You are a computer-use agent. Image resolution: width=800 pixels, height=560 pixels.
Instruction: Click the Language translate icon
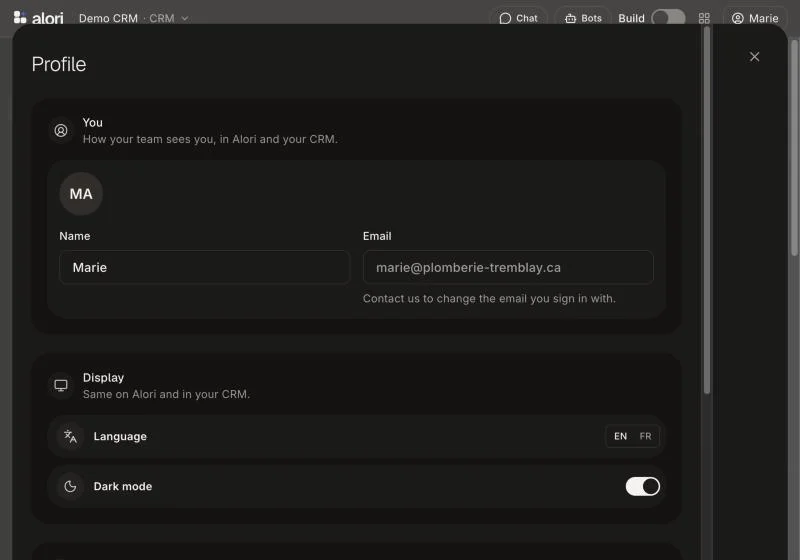point(70,437)
